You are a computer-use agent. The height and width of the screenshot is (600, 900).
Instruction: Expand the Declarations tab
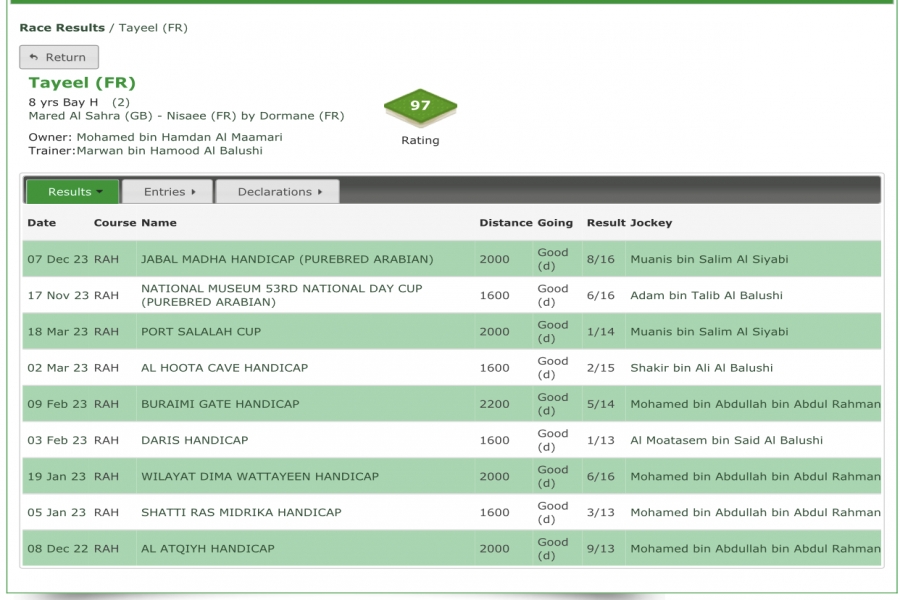coord(277,191)
